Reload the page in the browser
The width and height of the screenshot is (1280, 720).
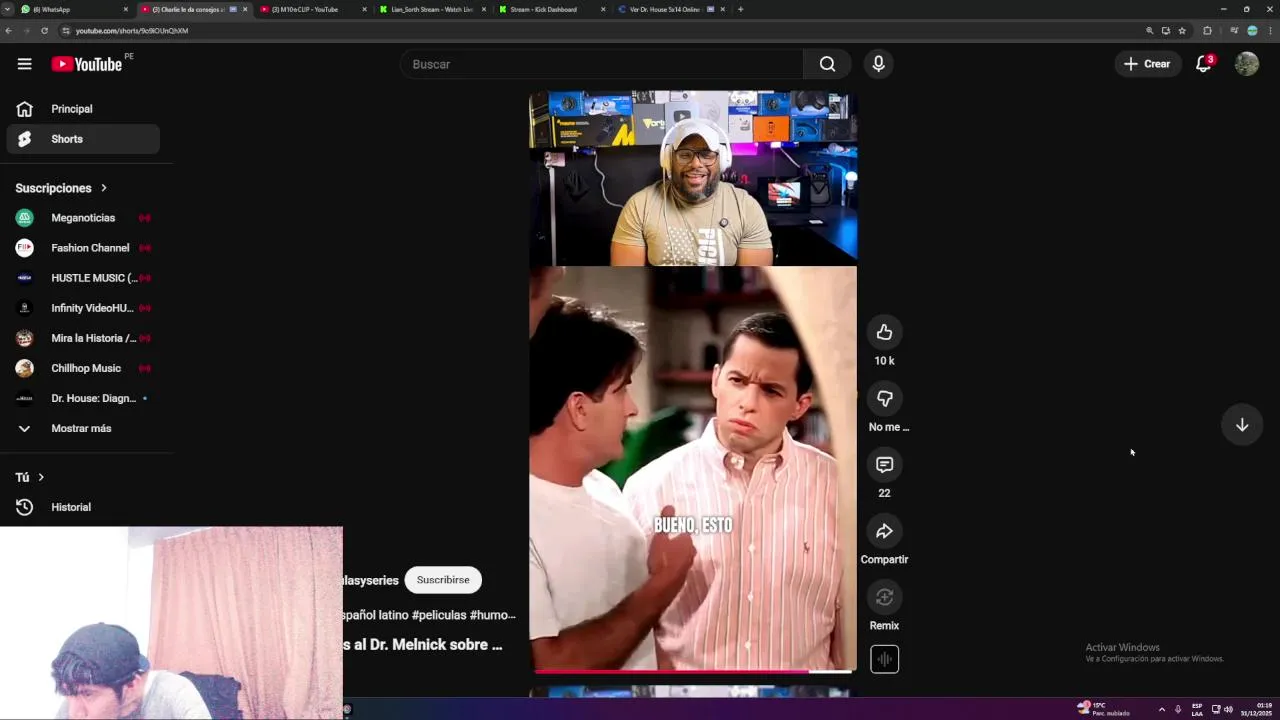click(44, 31)
